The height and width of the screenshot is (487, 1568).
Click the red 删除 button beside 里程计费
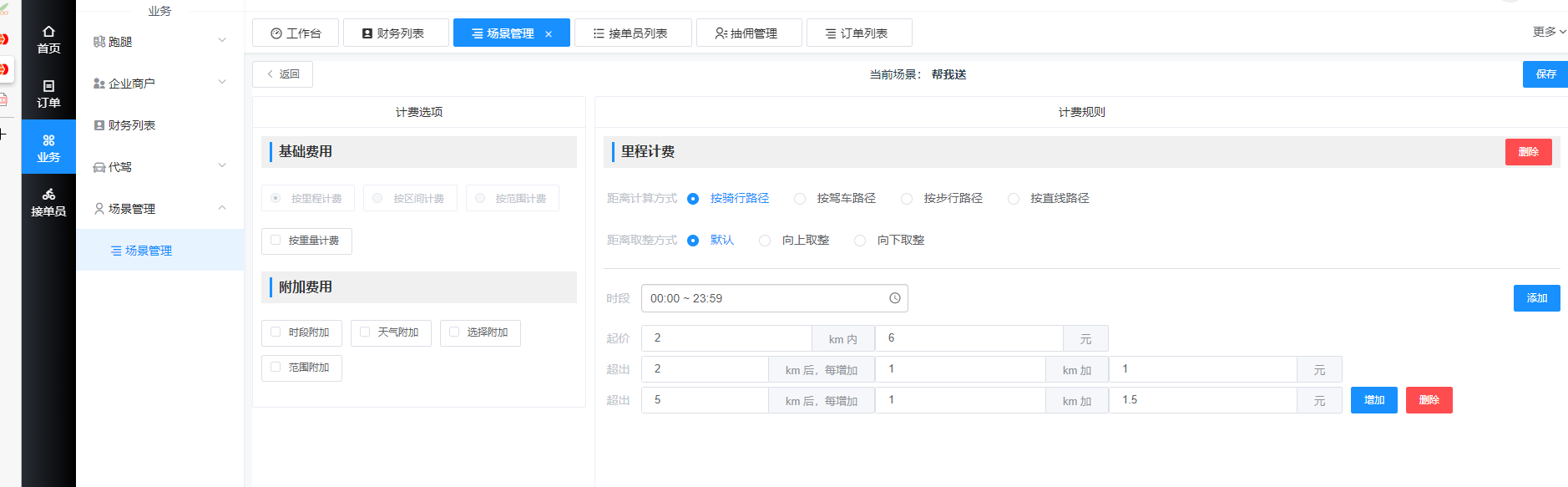1528,152
